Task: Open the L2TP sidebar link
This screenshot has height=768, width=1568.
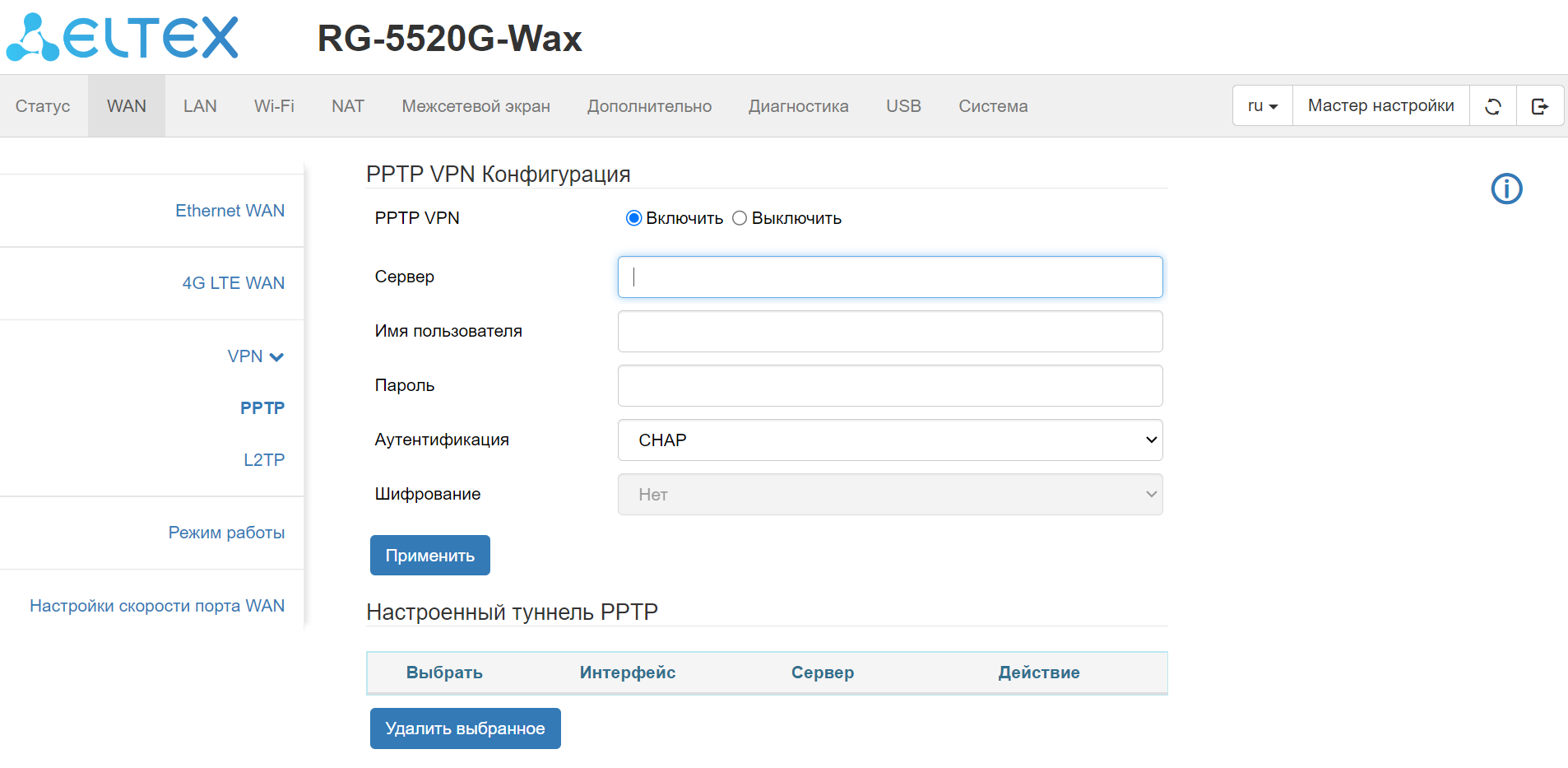Action: point(264,460)
